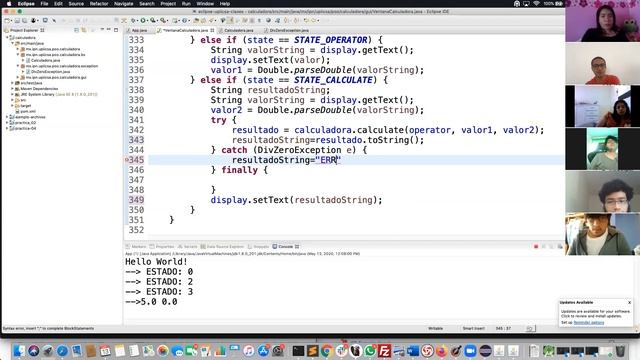Click the display.setText(resultadoString) line

pos(296,200)
